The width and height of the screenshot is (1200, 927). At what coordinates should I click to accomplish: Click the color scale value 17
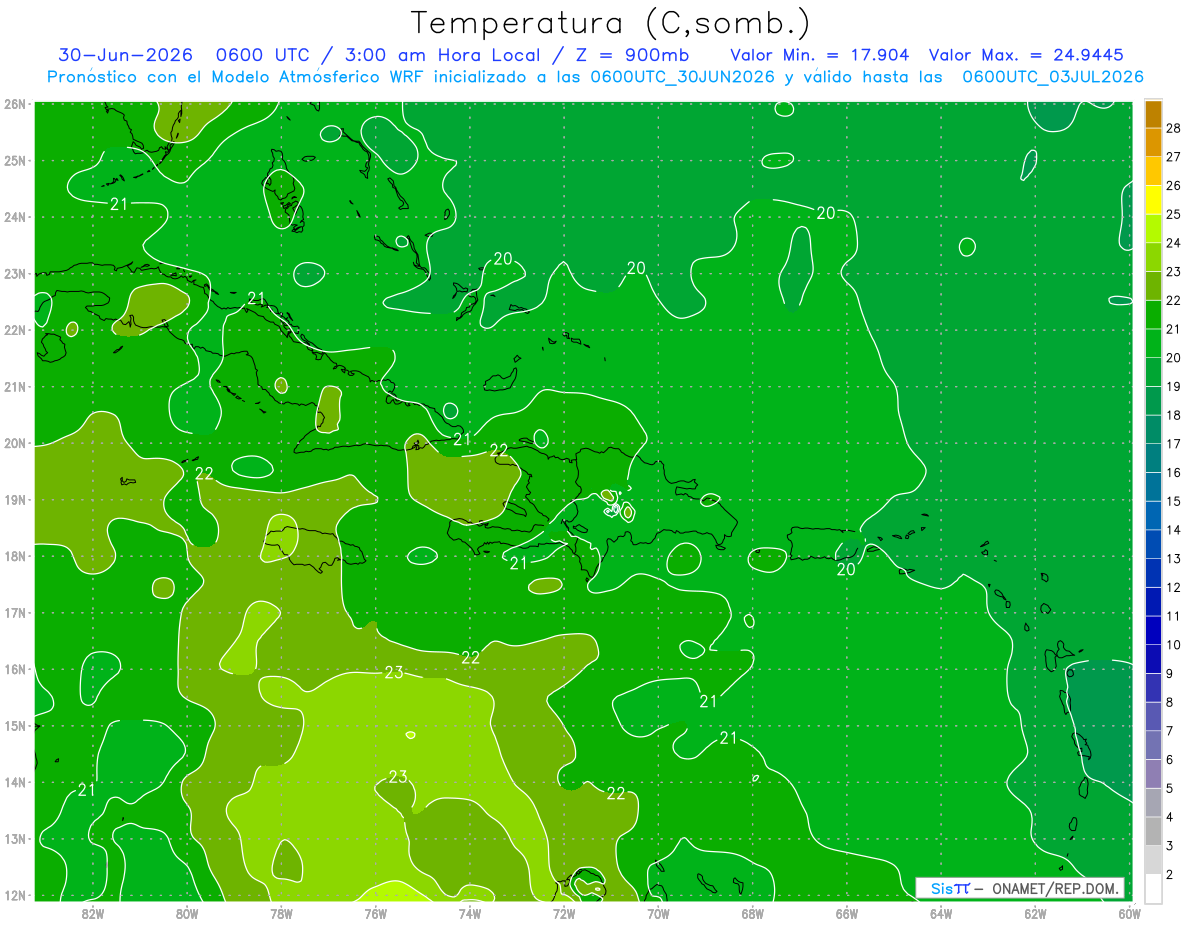click(1173, 444)
